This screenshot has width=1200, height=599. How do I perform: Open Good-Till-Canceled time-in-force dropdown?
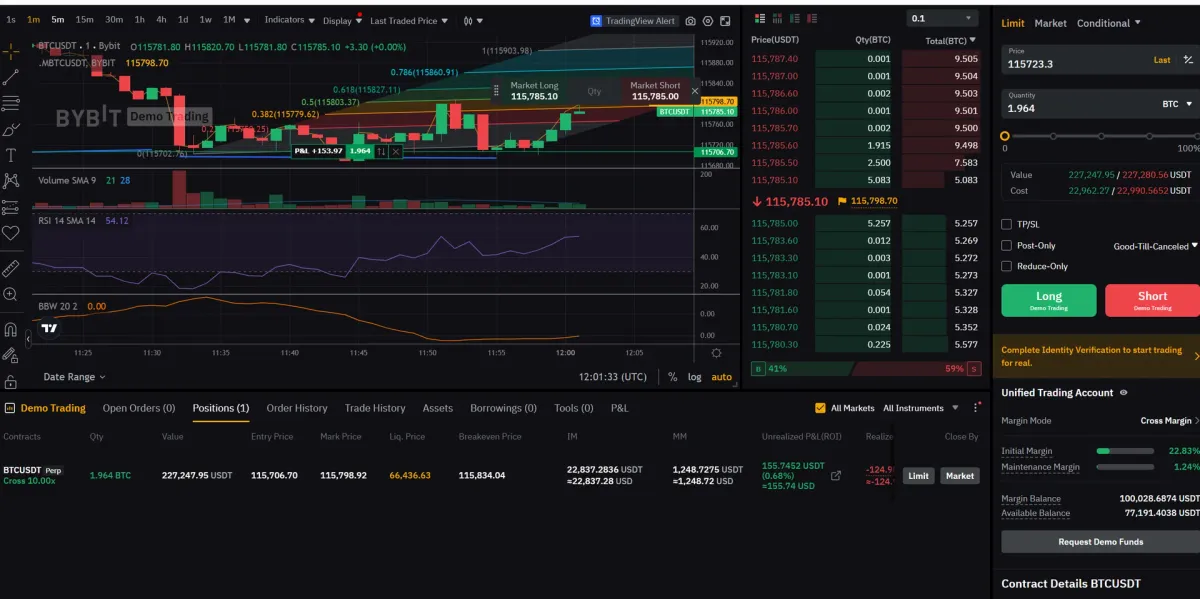1155,246
